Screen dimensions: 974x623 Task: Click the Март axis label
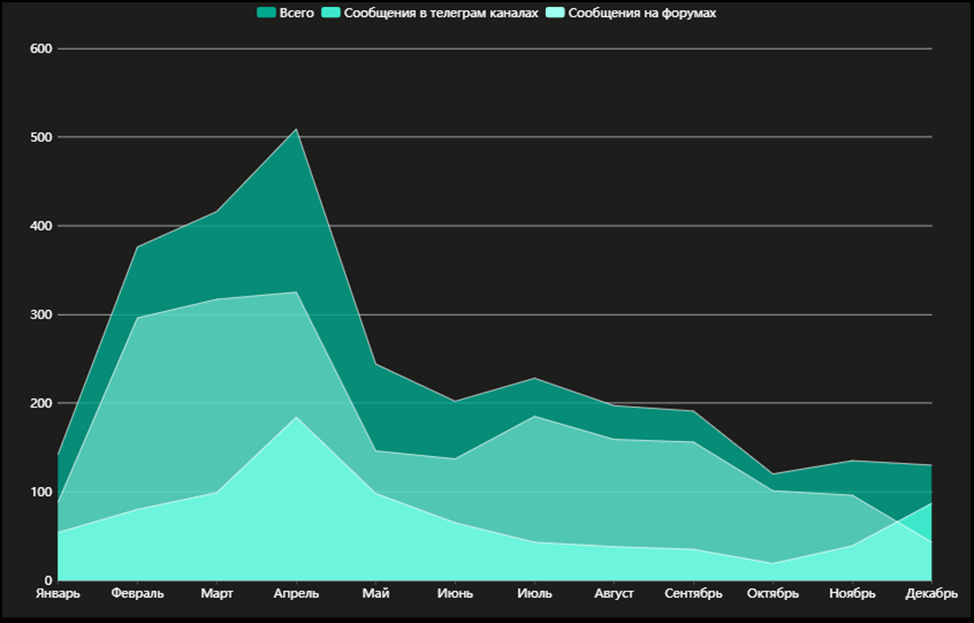tap(217, 593)
